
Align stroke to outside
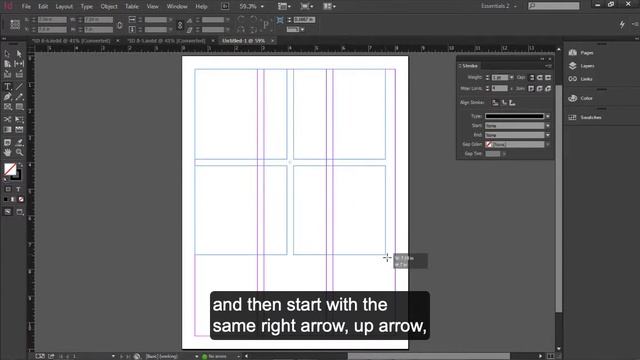click(x=512, y=103)
